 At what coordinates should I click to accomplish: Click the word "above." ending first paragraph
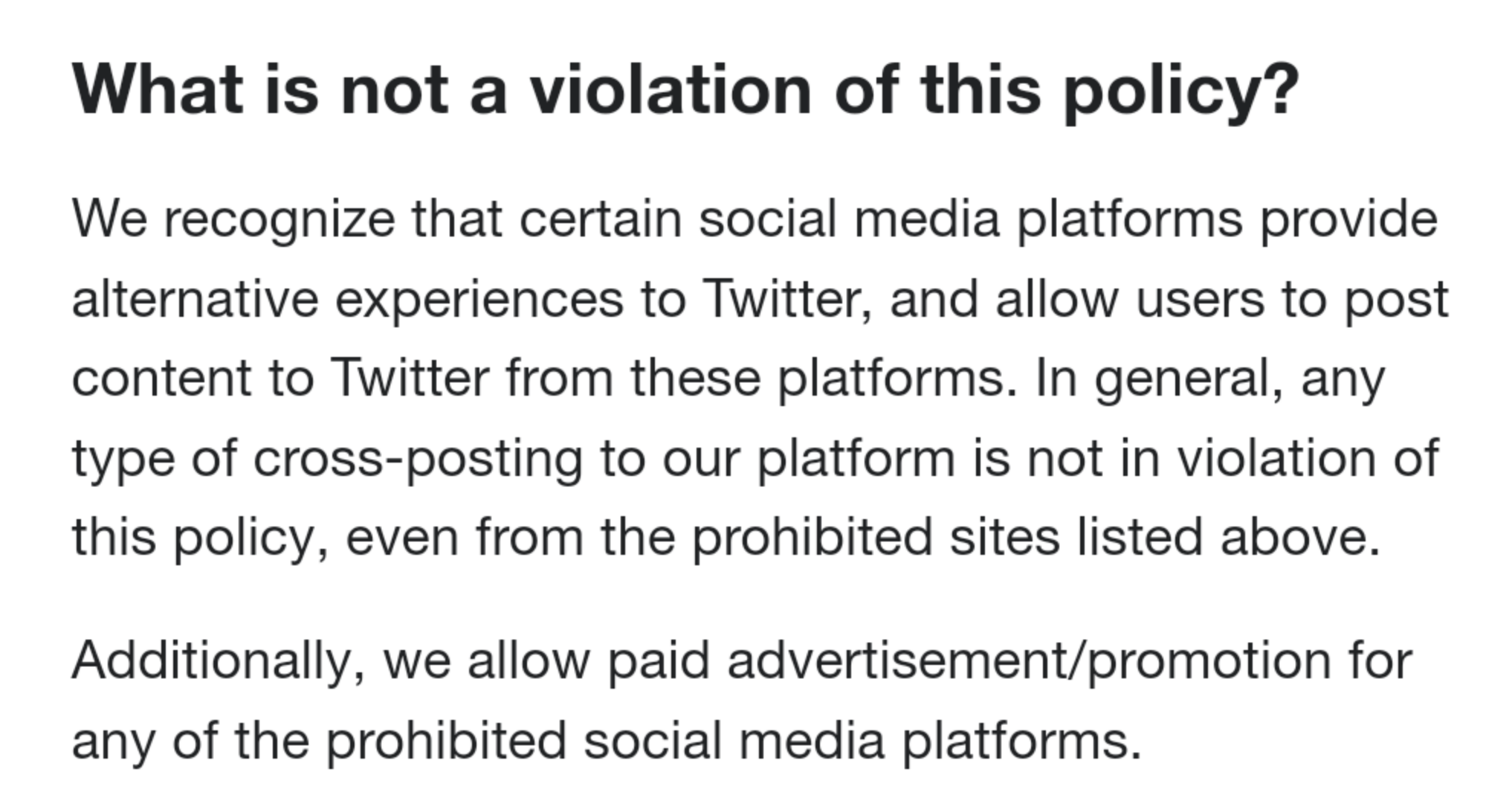click(x=1300, y=537)
